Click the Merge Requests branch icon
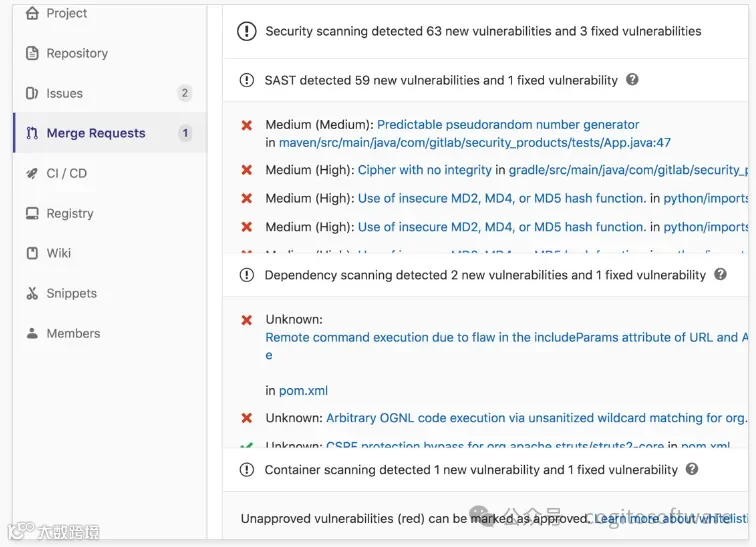756x547 pixels. 32,133
